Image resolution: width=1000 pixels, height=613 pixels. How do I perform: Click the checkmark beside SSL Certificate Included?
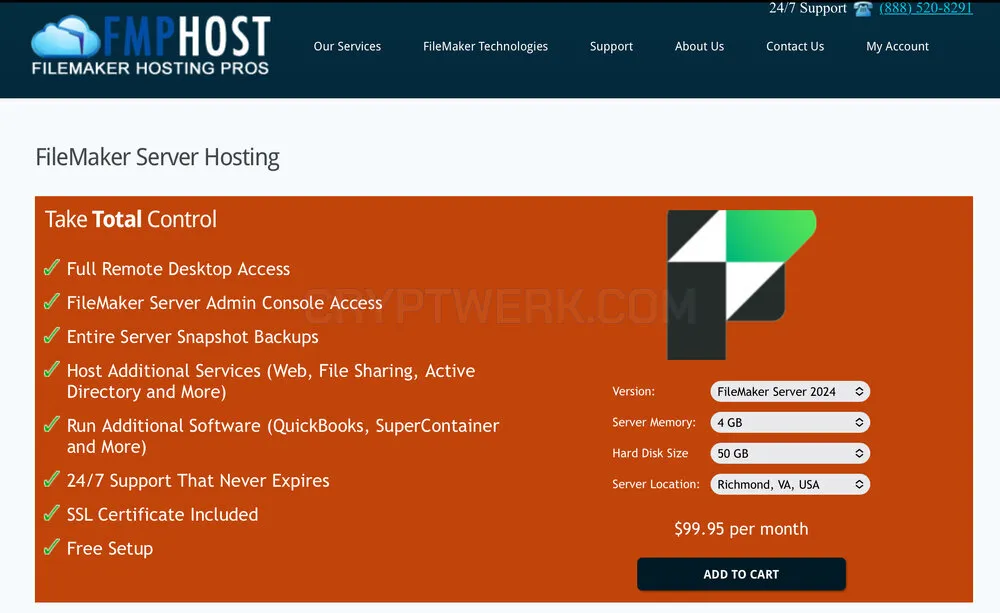pos(52,512)
